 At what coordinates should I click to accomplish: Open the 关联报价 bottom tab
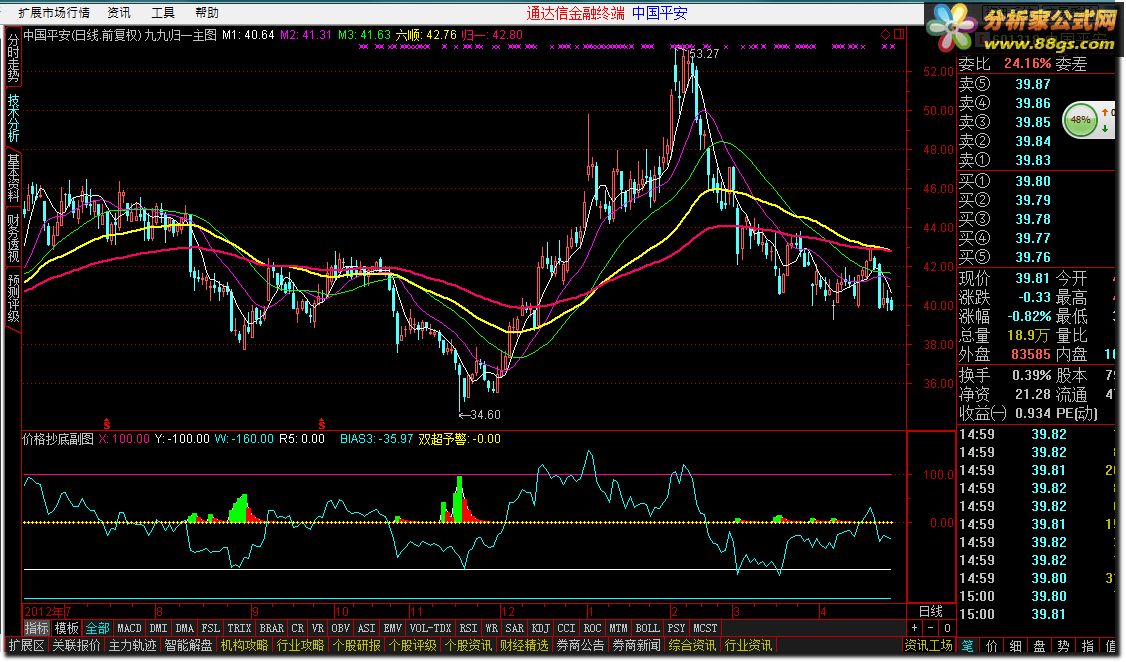(x=76, y=645)
